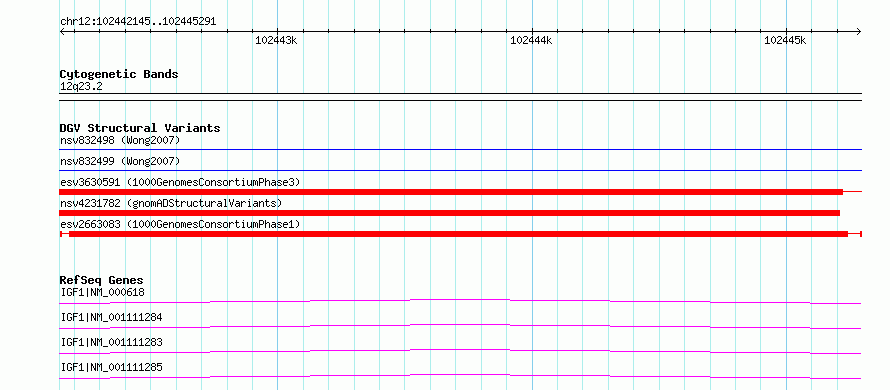The image size is (890, 390).
Task: Click the chr12:102442145..102445291 region label
Action: (x=138, y=22)
